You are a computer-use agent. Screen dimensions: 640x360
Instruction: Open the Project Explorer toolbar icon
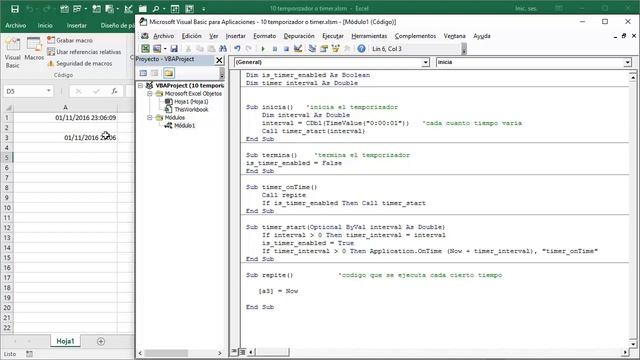312,49
